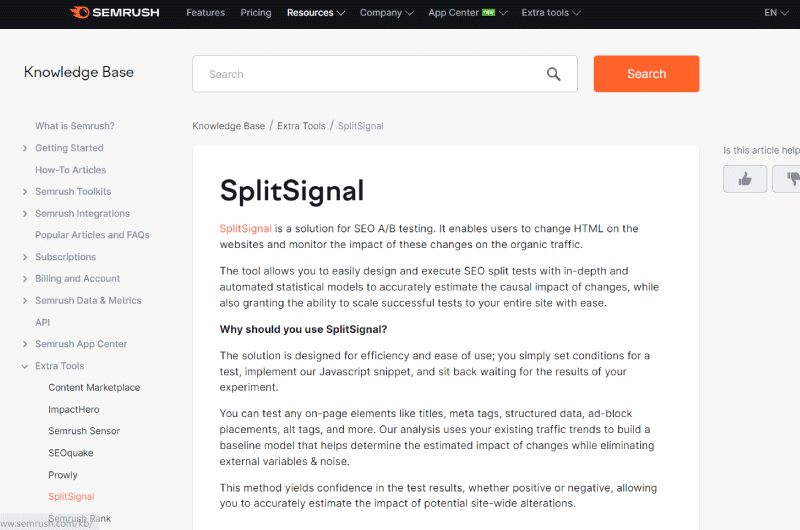Click the magnifier icon in search field
800x530 pixels.
pos(554,74)
